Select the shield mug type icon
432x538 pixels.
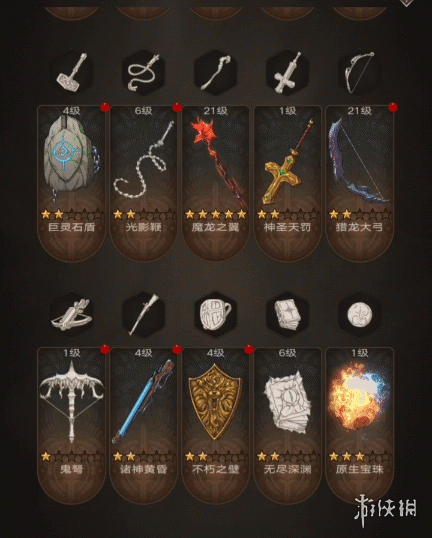click(215, 315)
